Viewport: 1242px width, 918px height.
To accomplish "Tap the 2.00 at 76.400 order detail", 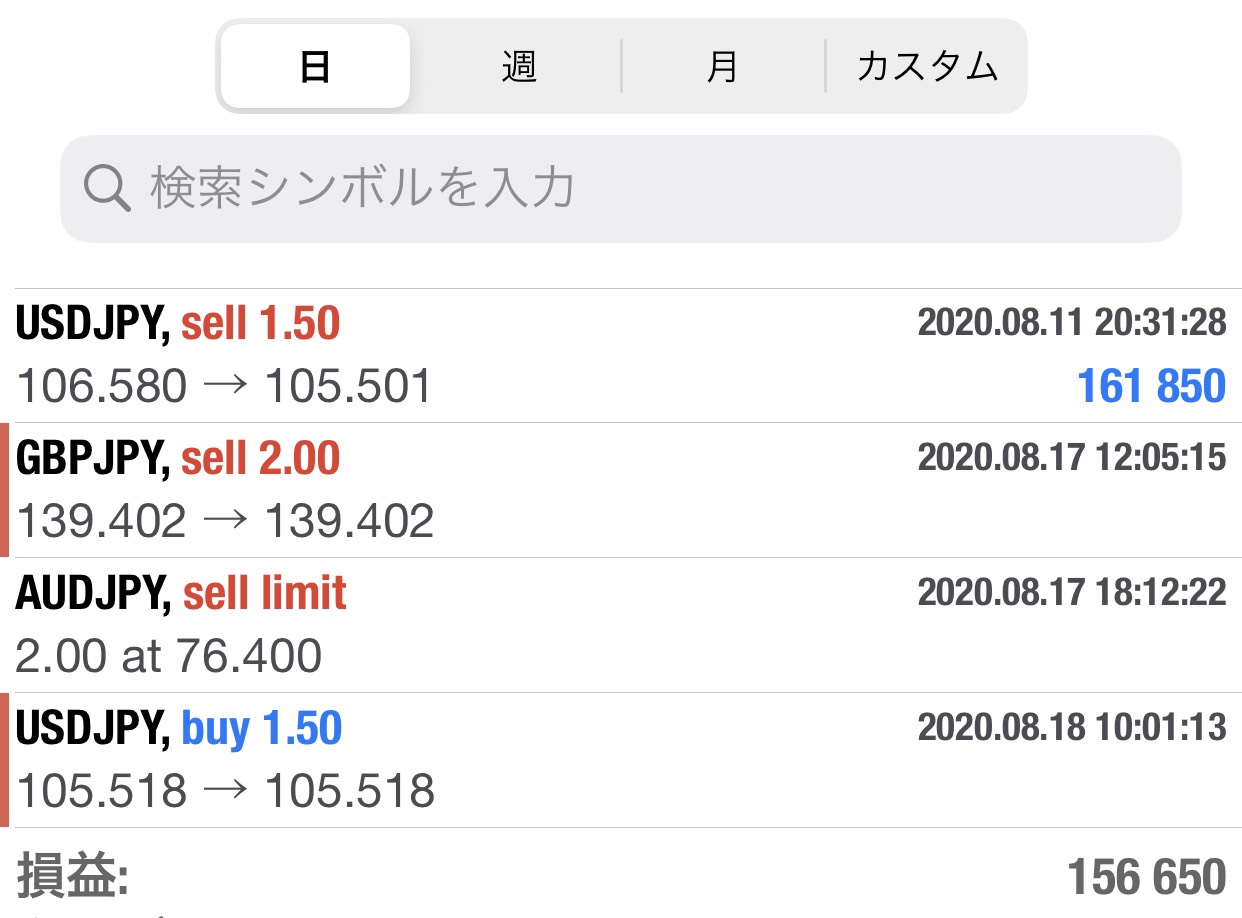I will click(168, 657).
